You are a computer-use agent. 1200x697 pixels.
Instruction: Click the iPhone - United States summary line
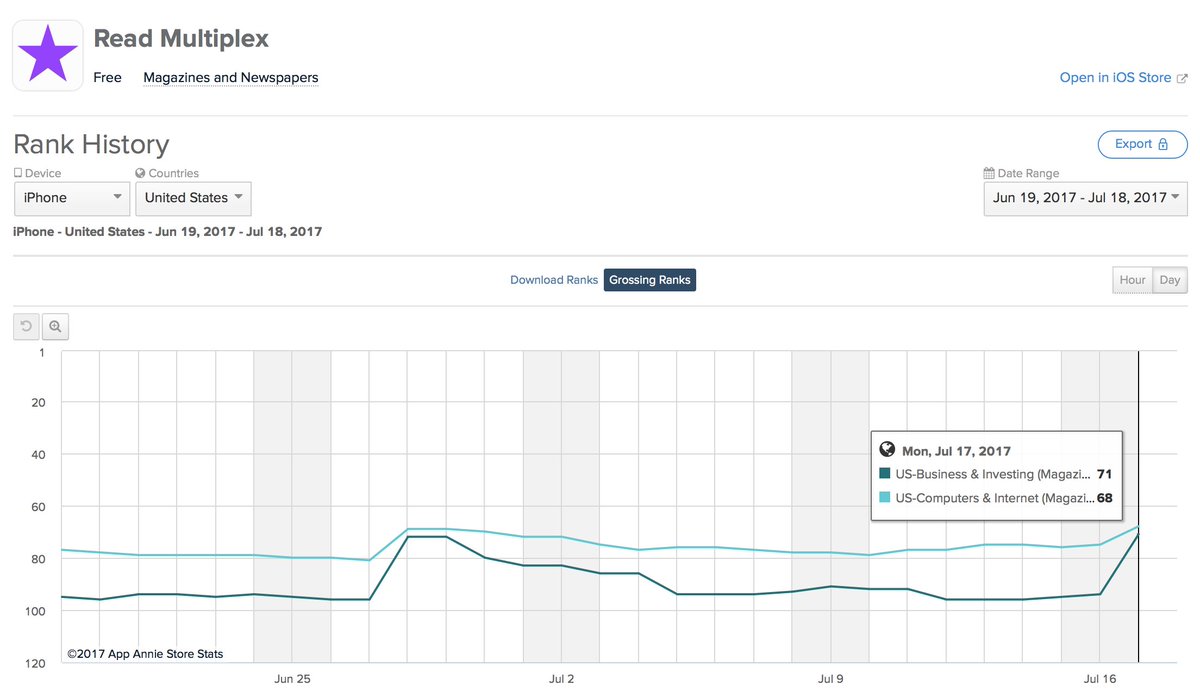[x=168, y=232]
